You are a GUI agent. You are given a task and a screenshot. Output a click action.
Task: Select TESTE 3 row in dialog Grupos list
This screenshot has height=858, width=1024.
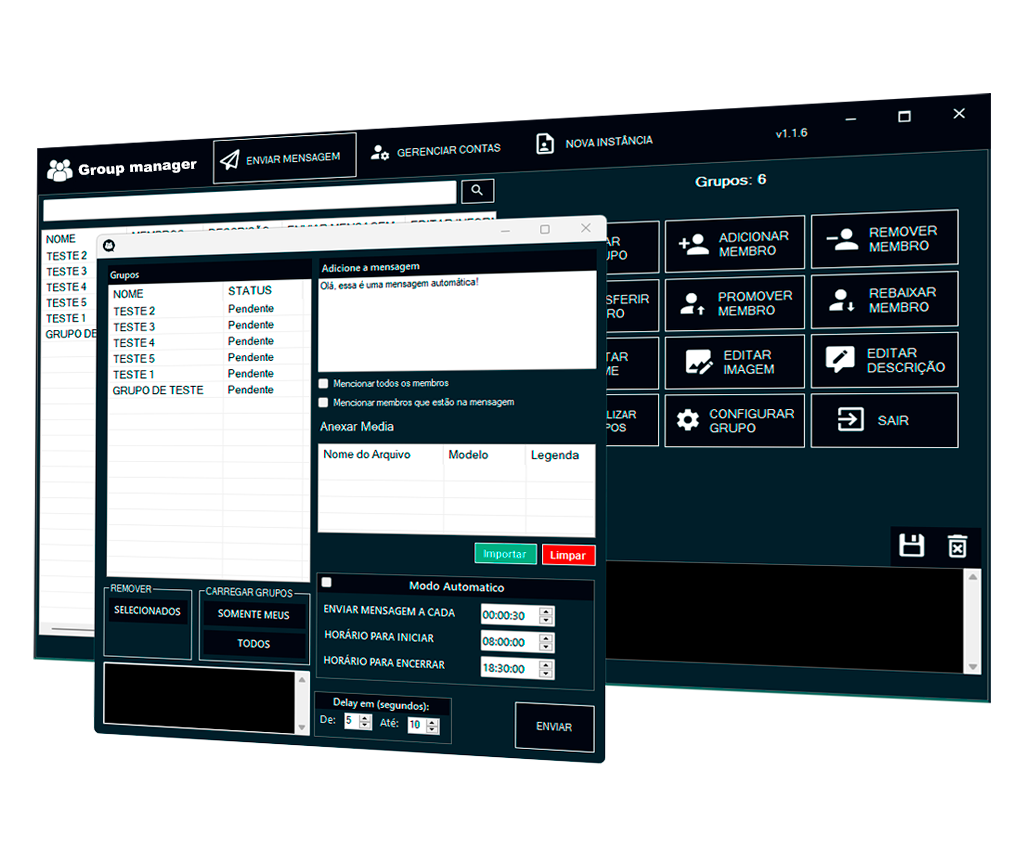207,326
